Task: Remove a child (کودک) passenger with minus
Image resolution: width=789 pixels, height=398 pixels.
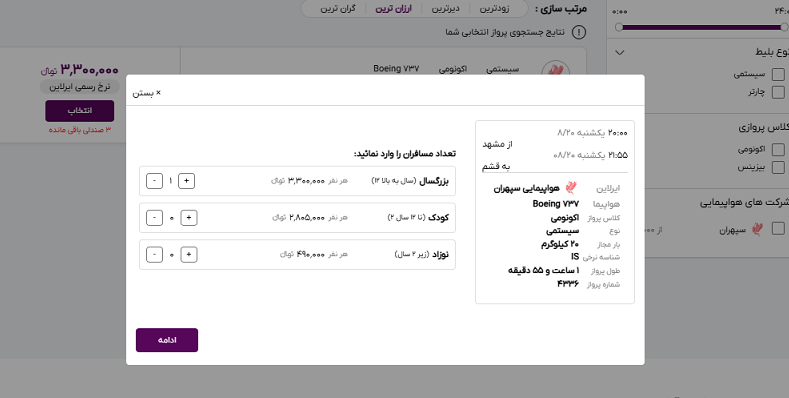Action: click(154, 217)
